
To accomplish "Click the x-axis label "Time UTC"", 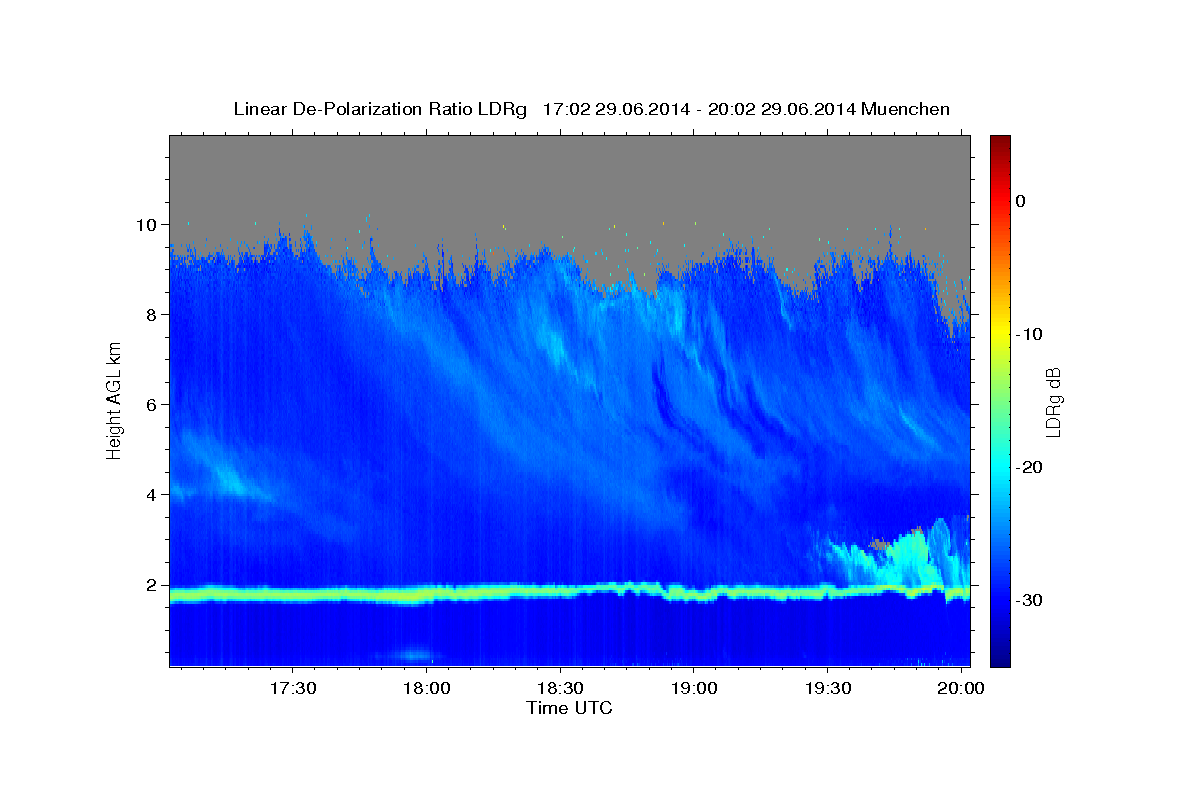I will click(569, 708).
